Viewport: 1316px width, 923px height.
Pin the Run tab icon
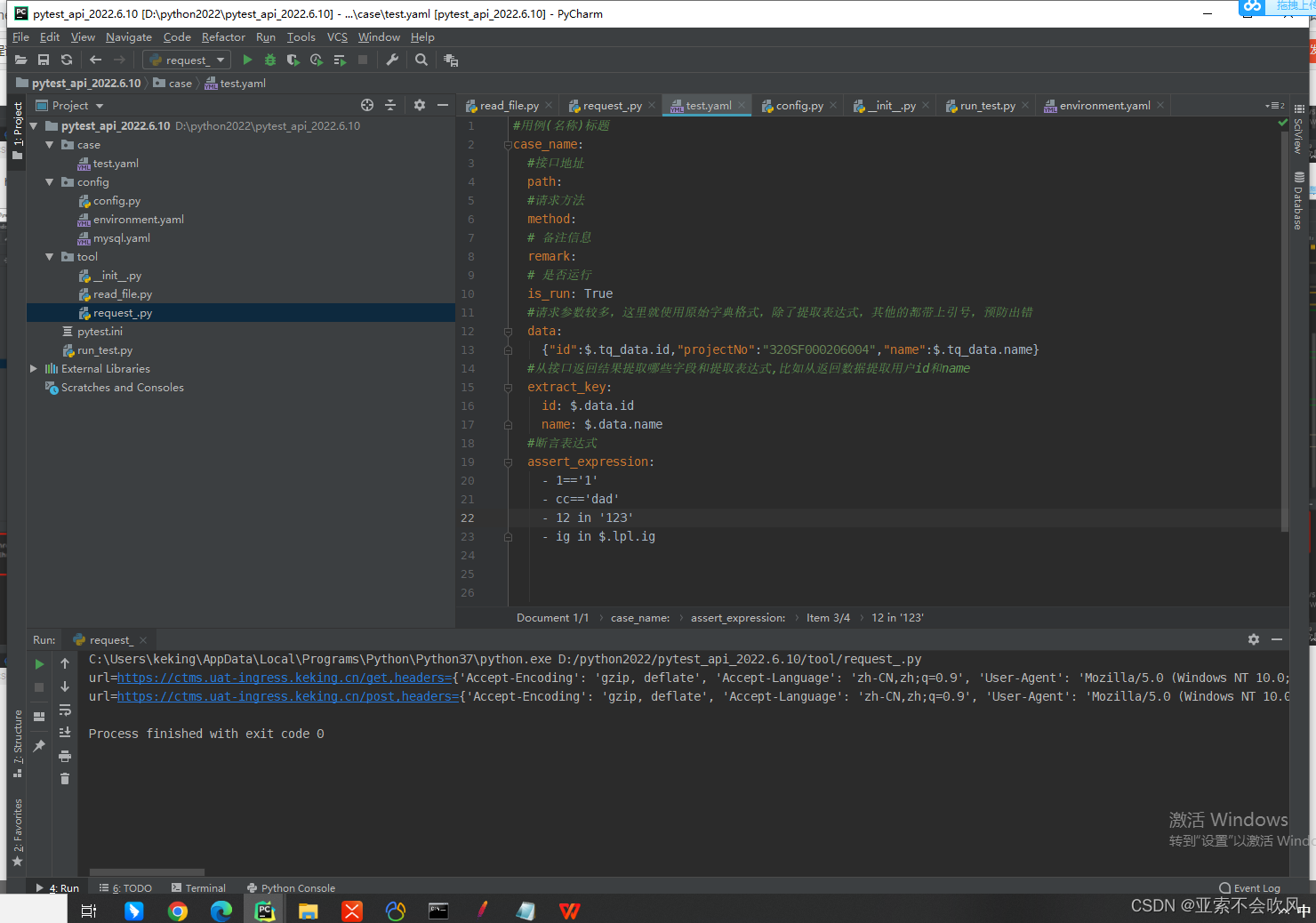click(39, 746)
